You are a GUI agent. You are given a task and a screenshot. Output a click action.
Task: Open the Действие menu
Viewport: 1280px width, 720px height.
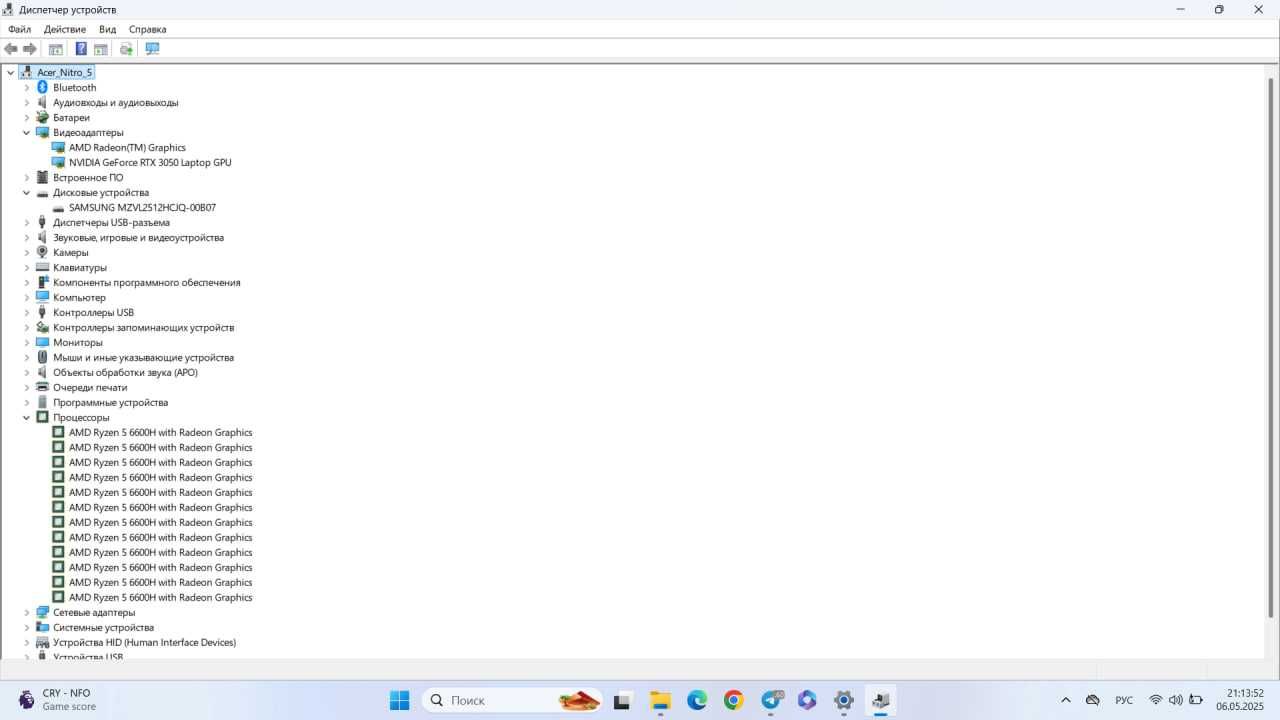click(x=65, y=29)
